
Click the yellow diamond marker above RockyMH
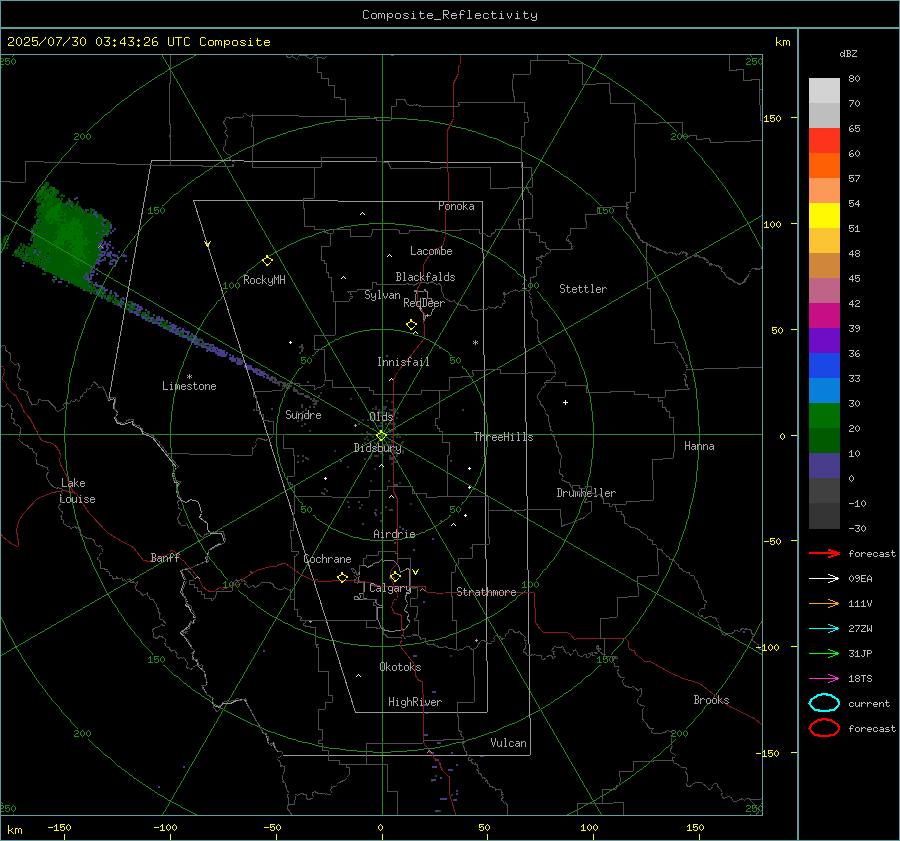pyautogui.click(x=267, y=261)
